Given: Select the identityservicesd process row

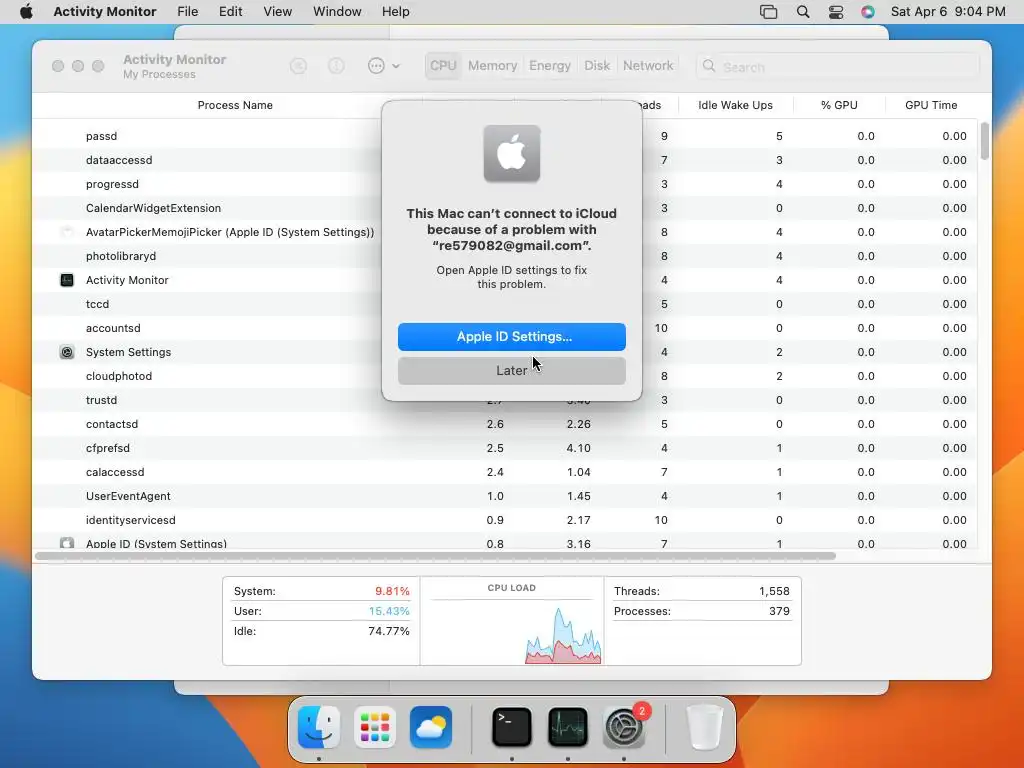Looking at the screenshot, I should [x=505, y=520].
